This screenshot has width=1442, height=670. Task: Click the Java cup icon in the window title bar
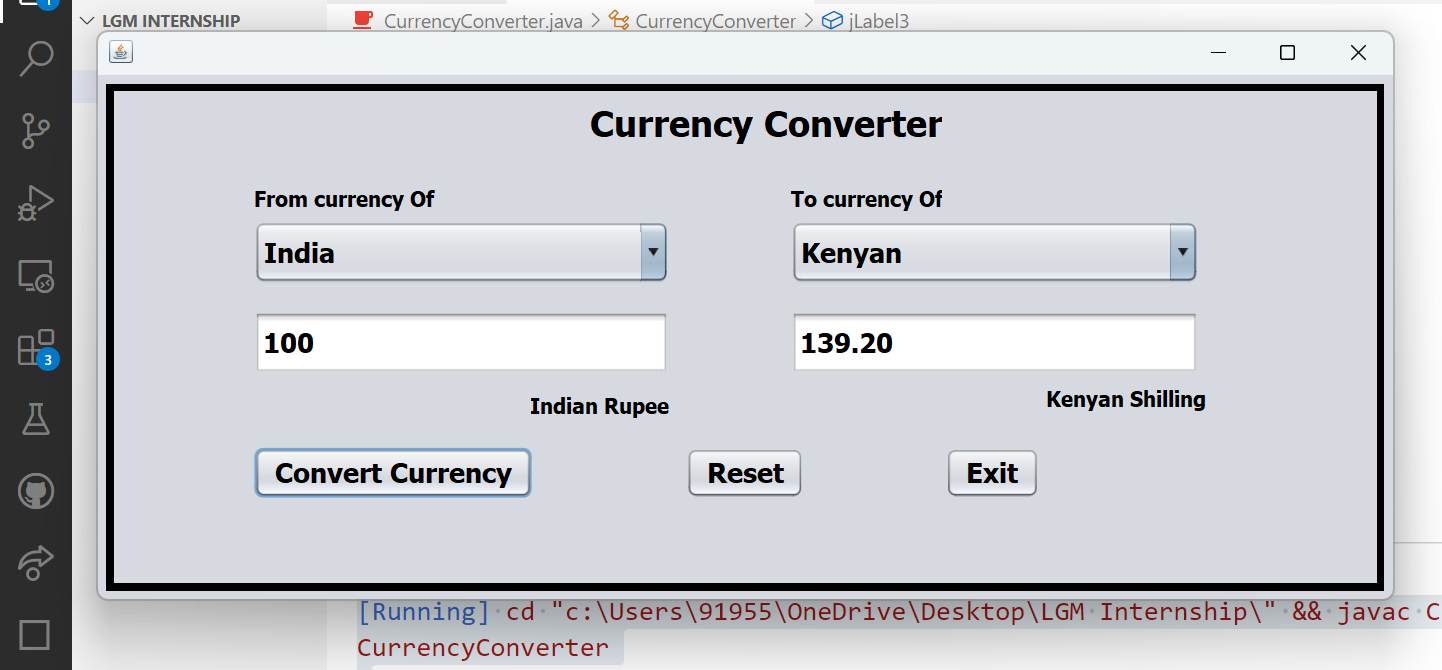tap(120, 52)
